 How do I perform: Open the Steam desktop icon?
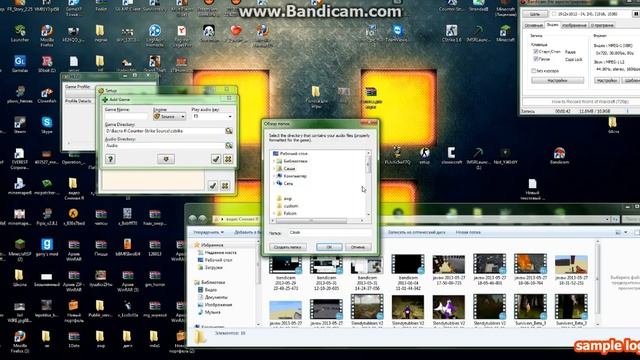[19, 124]
